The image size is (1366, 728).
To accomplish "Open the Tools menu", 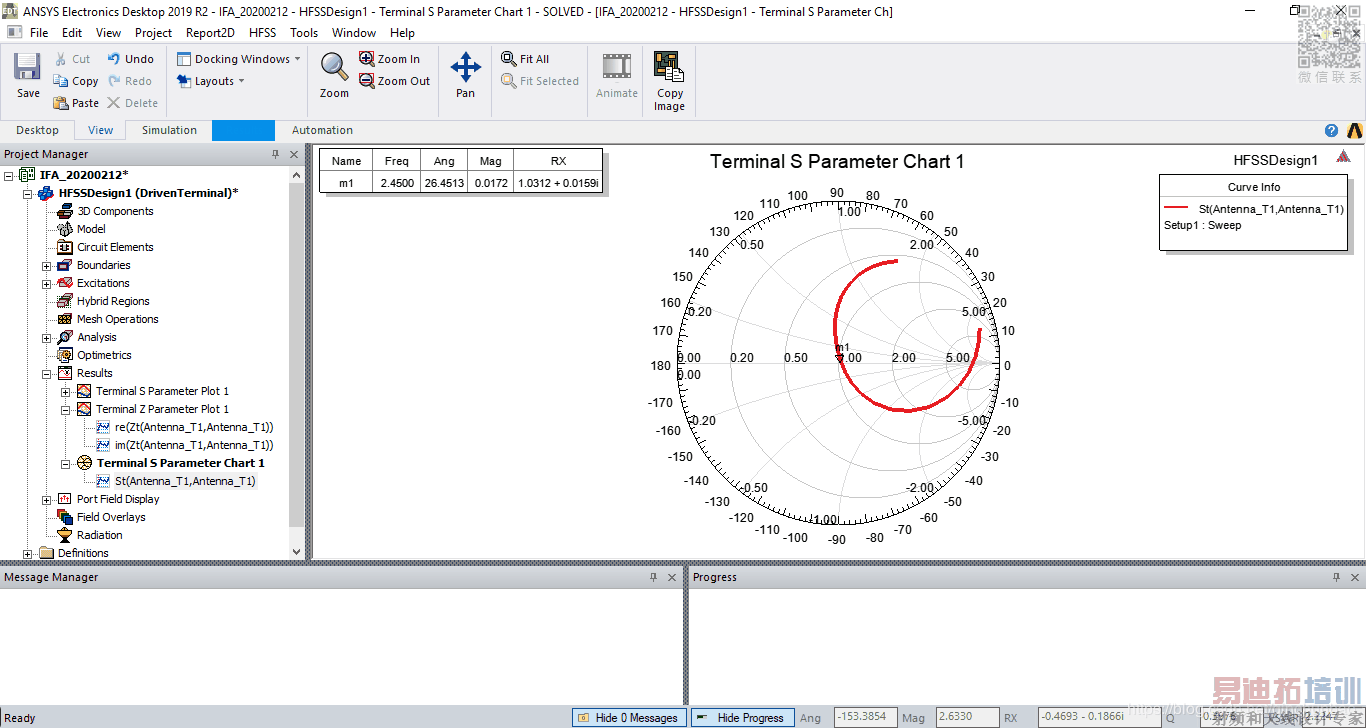I will [304, 33].
